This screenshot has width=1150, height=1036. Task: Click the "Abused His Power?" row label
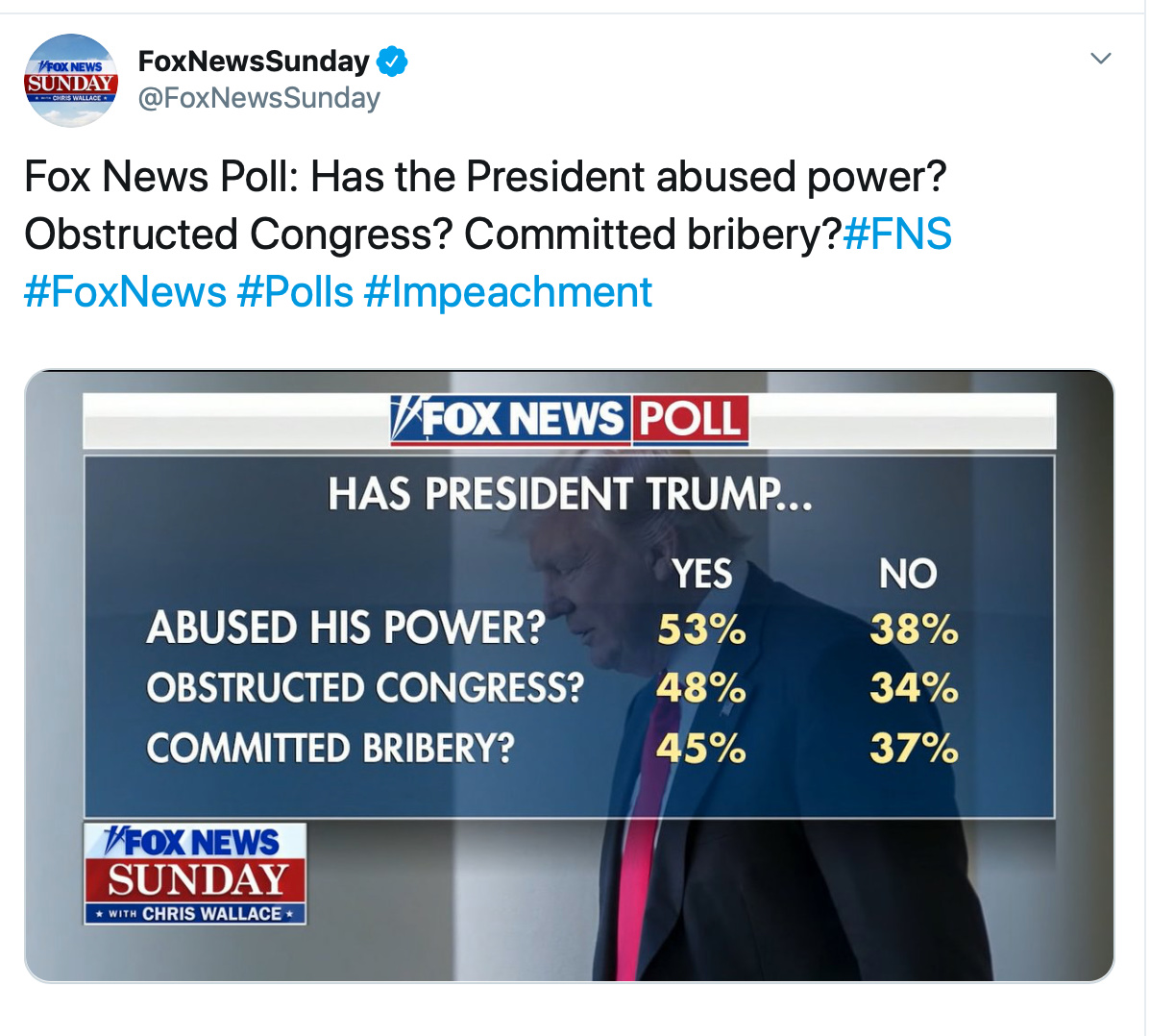tap(346, 629)
